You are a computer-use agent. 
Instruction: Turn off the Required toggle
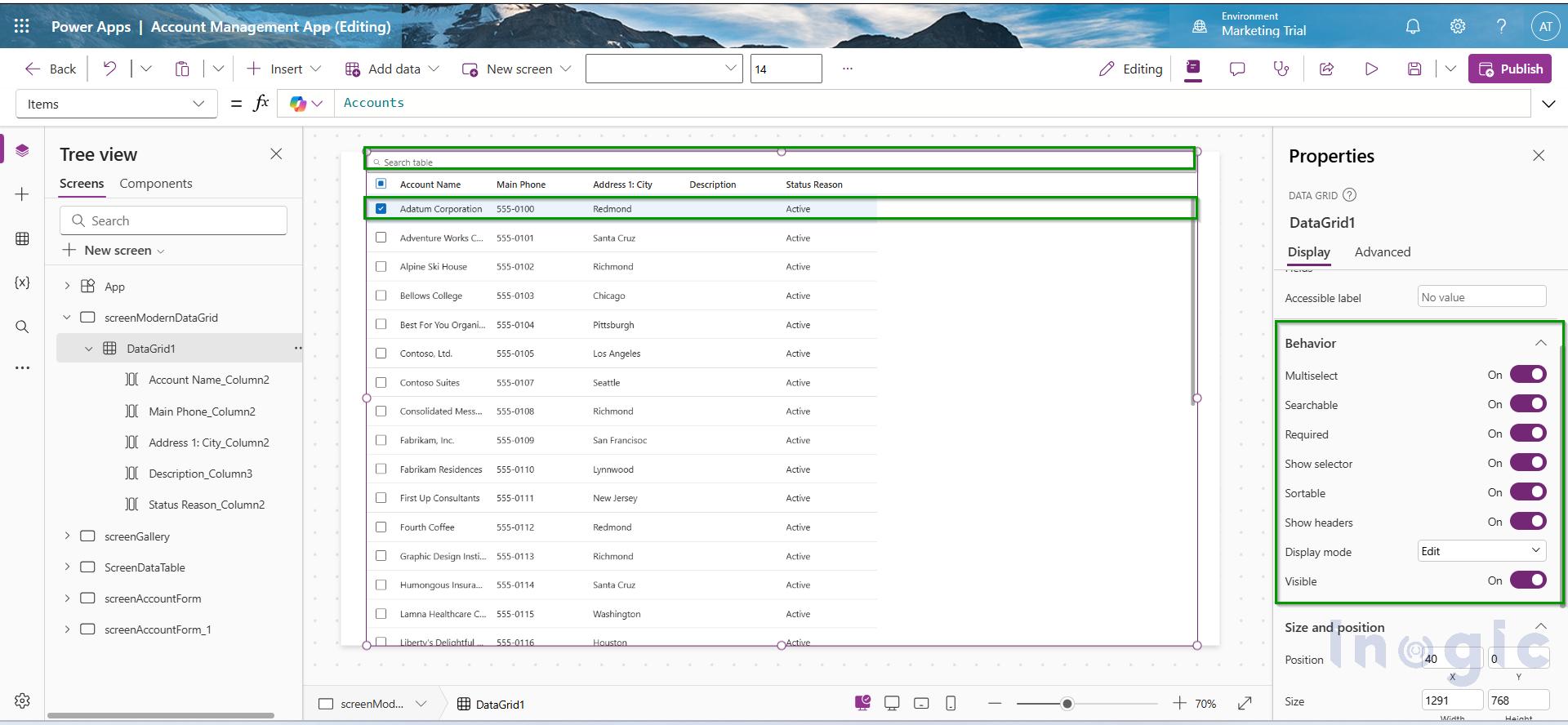tap(1528, 434)
